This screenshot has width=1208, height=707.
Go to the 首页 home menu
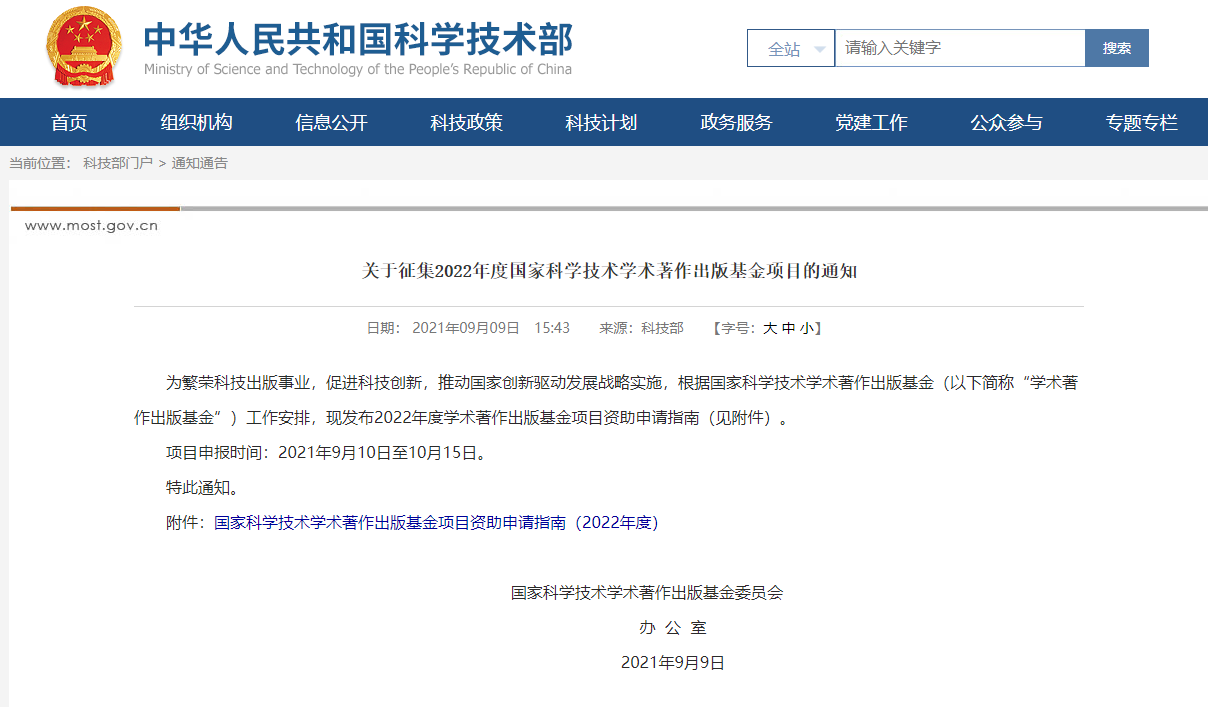69,123
